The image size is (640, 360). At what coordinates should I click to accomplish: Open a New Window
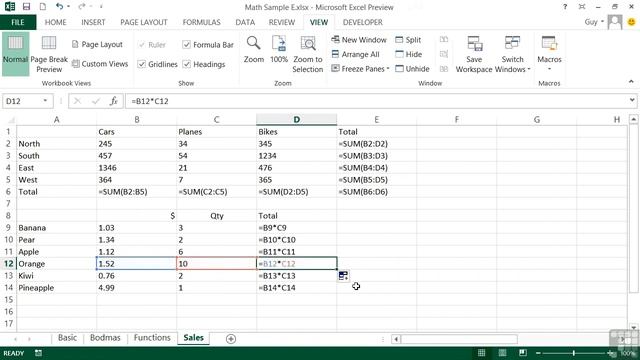pyautogui.click(x=359, y=40)
